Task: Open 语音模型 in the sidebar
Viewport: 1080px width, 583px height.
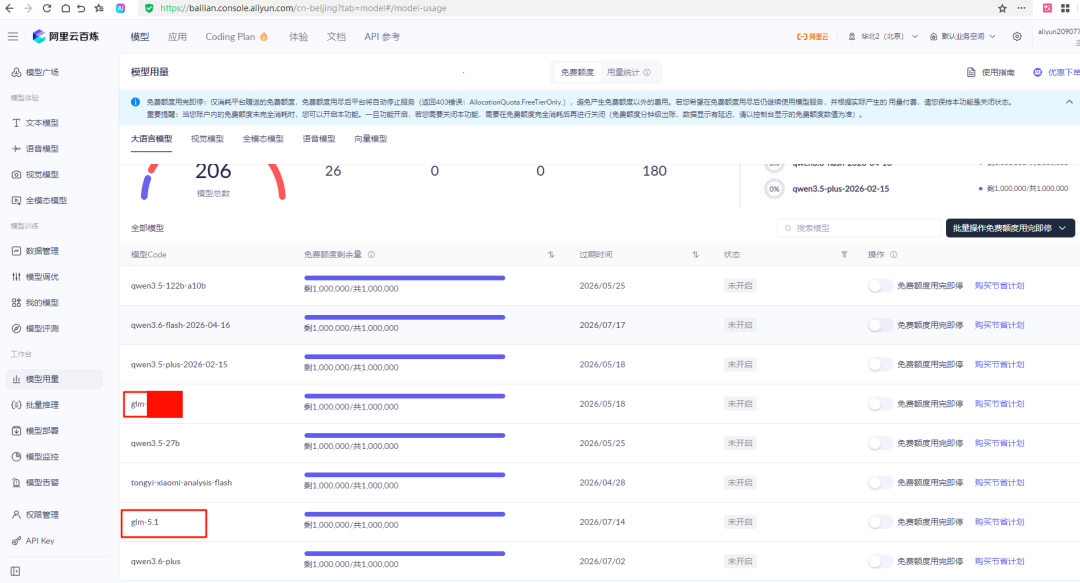Action: 36,149
